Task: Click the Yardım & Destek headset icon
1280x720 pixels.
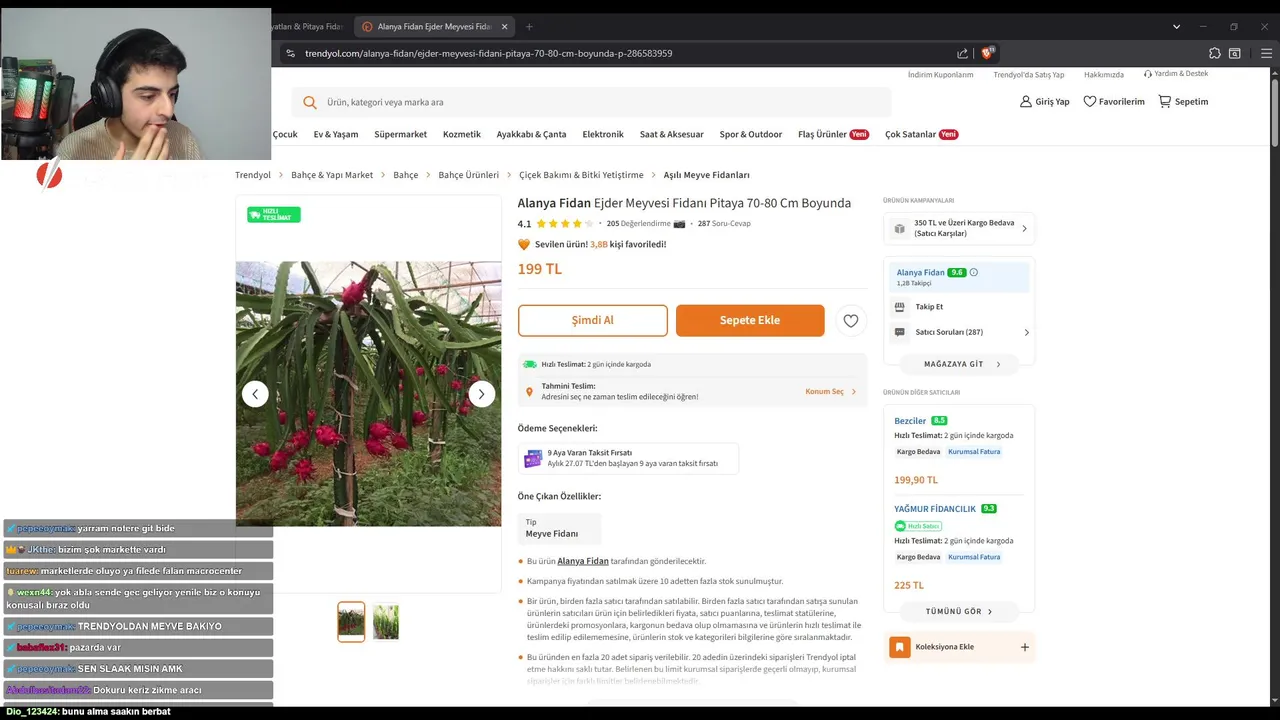Action: (1148, 74)
